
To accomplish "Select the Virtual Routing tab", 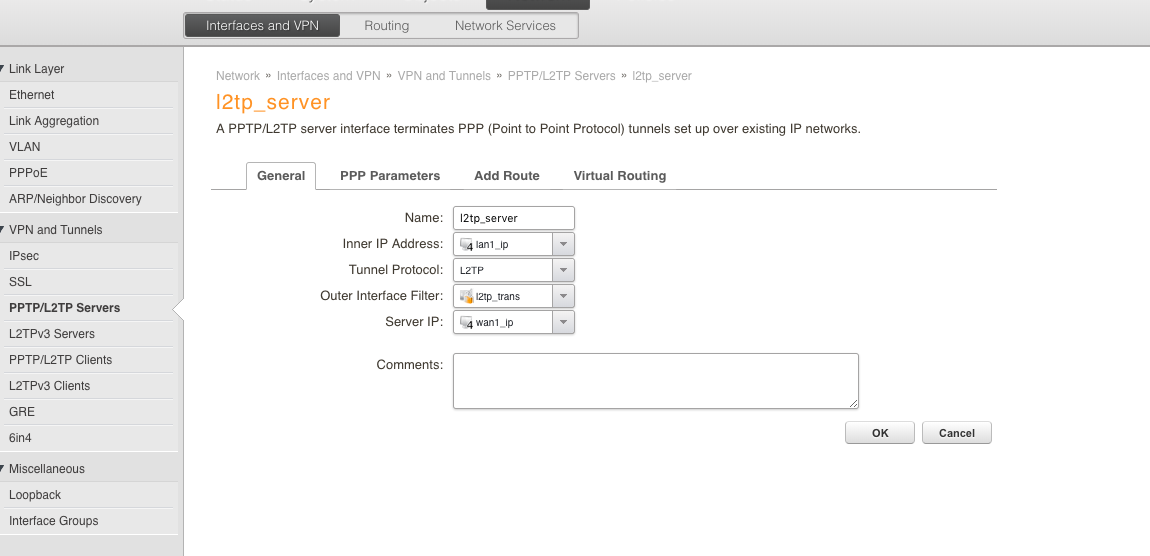I will point(619,176).
